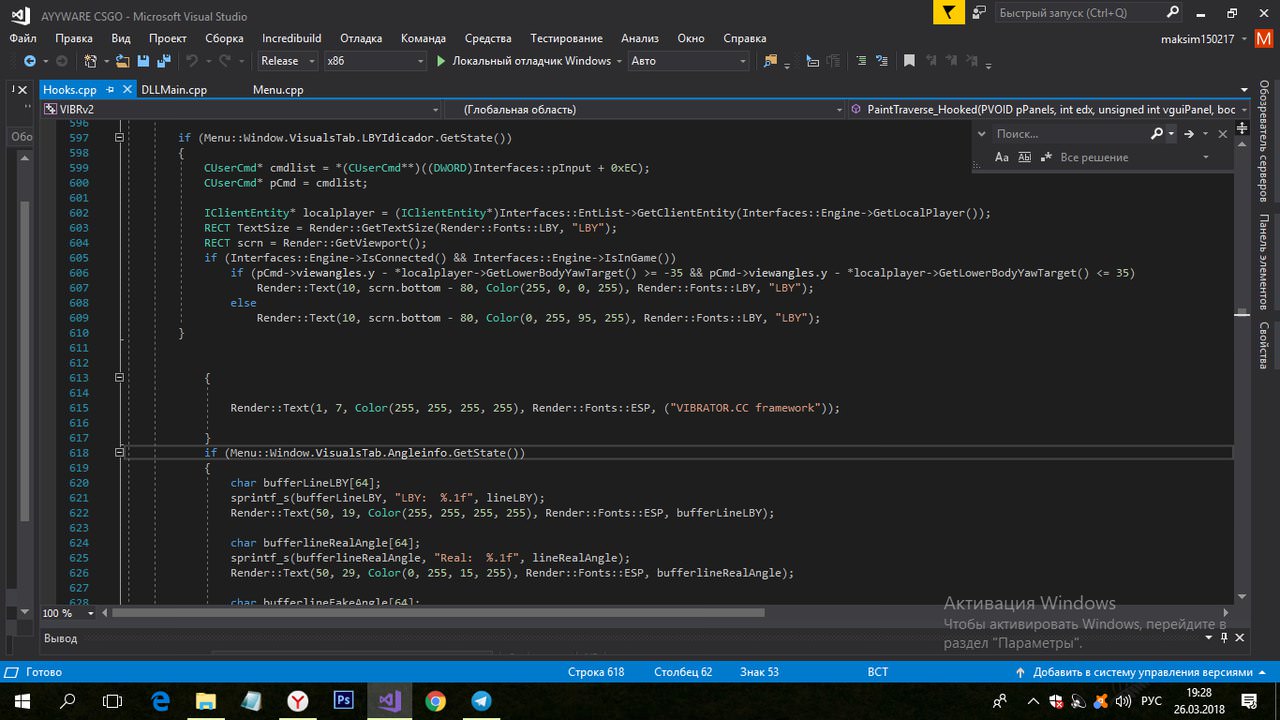
Task: Click the Поиск find input field
Action: point(1070,133)
